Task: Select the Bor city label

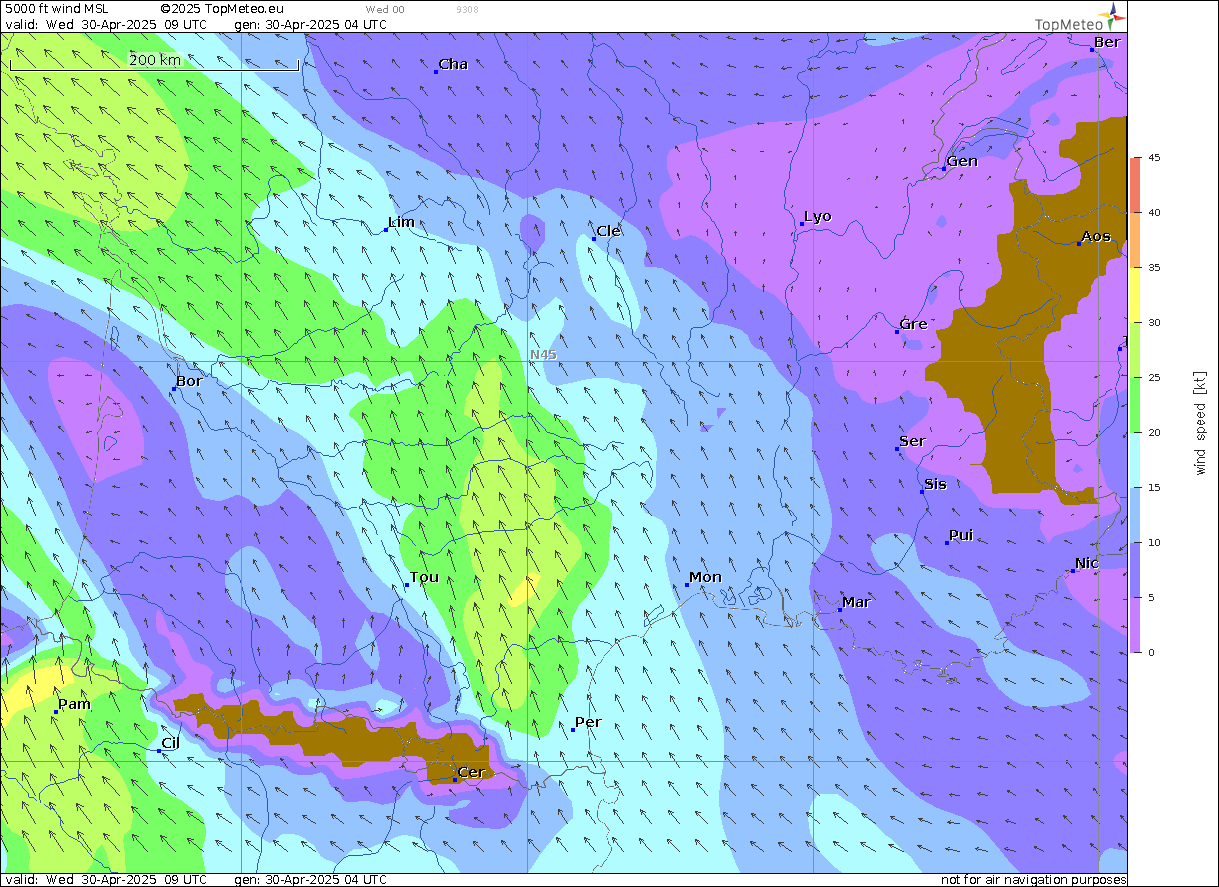Action: [x=189, y=381]
